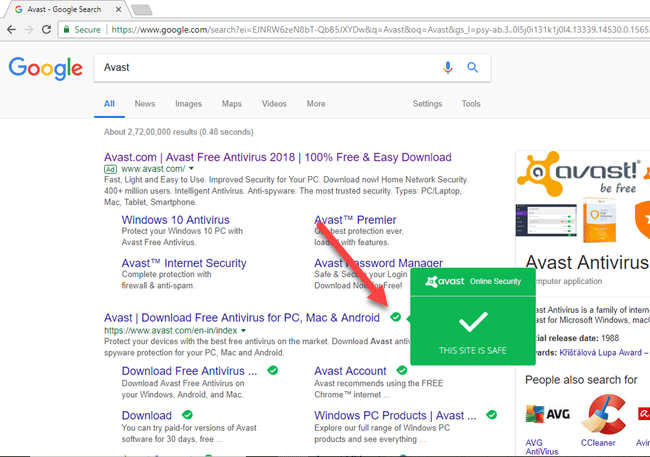Click the browser address bar URL

point(379,29)
